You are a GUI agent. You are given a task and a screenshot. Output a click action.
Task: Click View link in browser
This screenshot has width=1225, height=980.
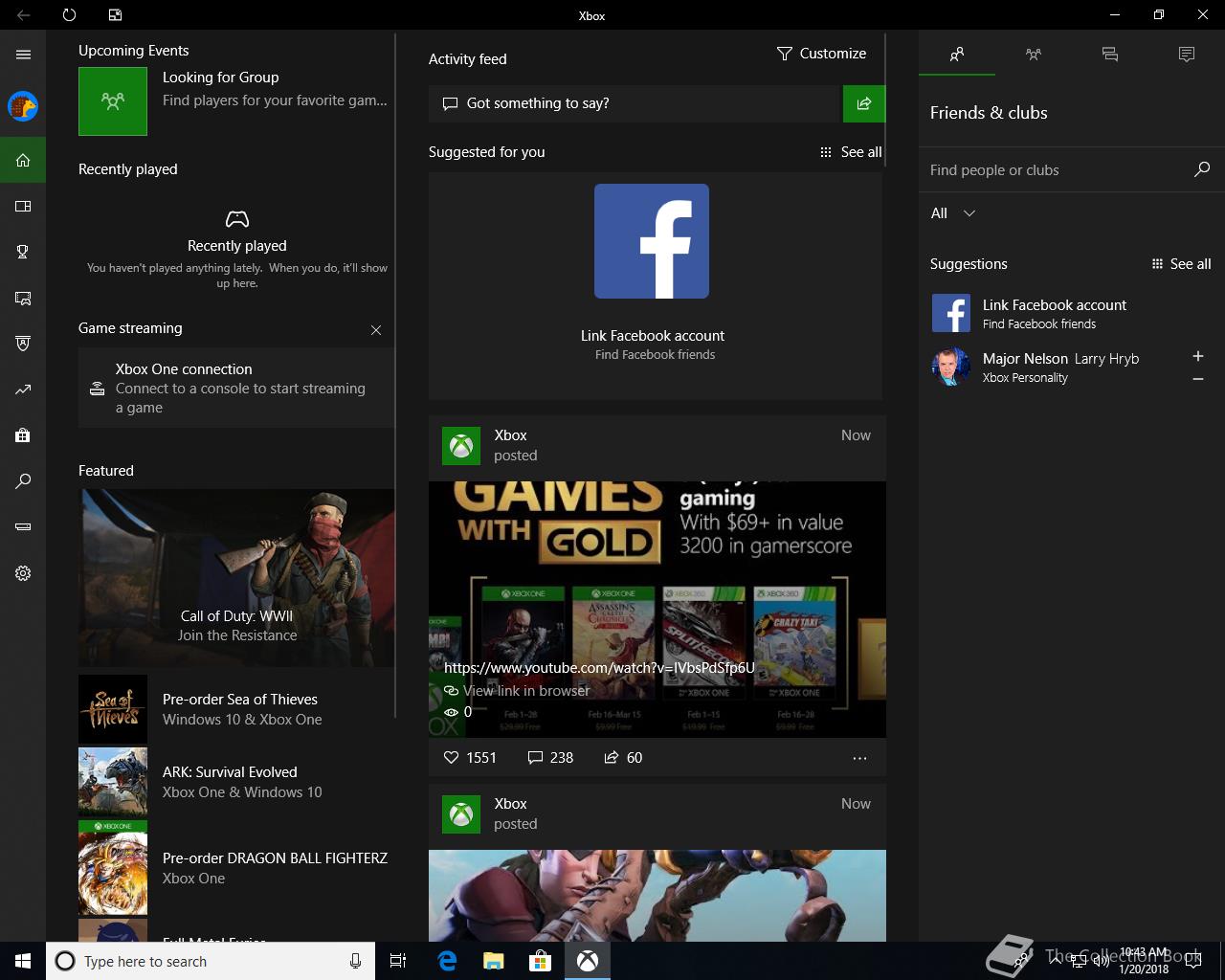[x=517, y=690]
